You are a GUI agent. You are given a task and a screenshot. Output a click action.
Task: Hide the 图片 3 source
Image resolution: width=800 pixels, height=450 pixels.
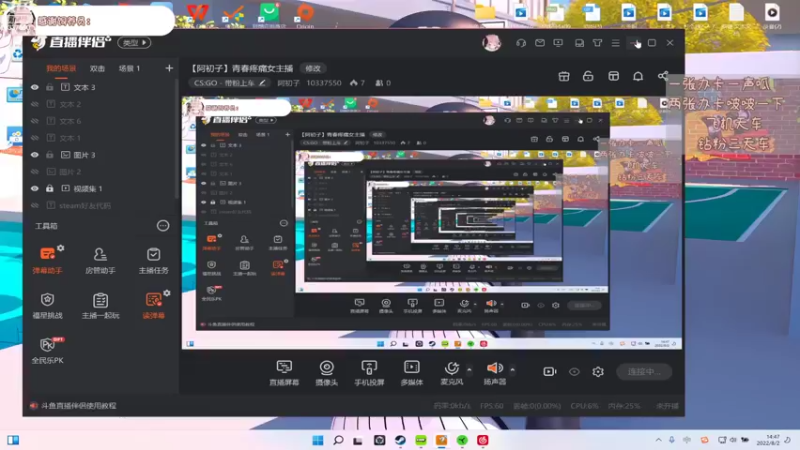coord(35,155)
